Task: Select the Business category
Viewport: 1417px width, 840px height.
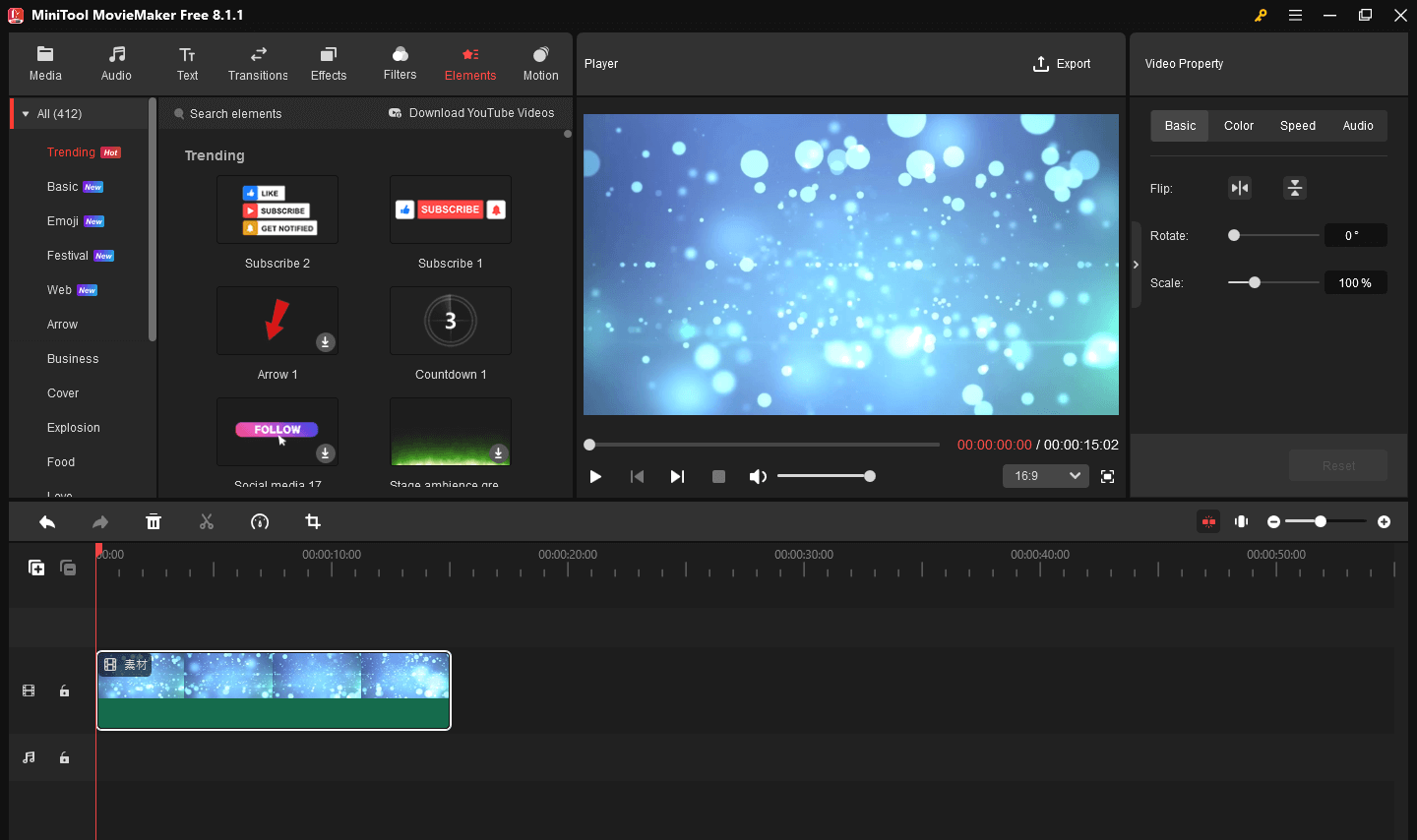Action: (x=73, y=359)
